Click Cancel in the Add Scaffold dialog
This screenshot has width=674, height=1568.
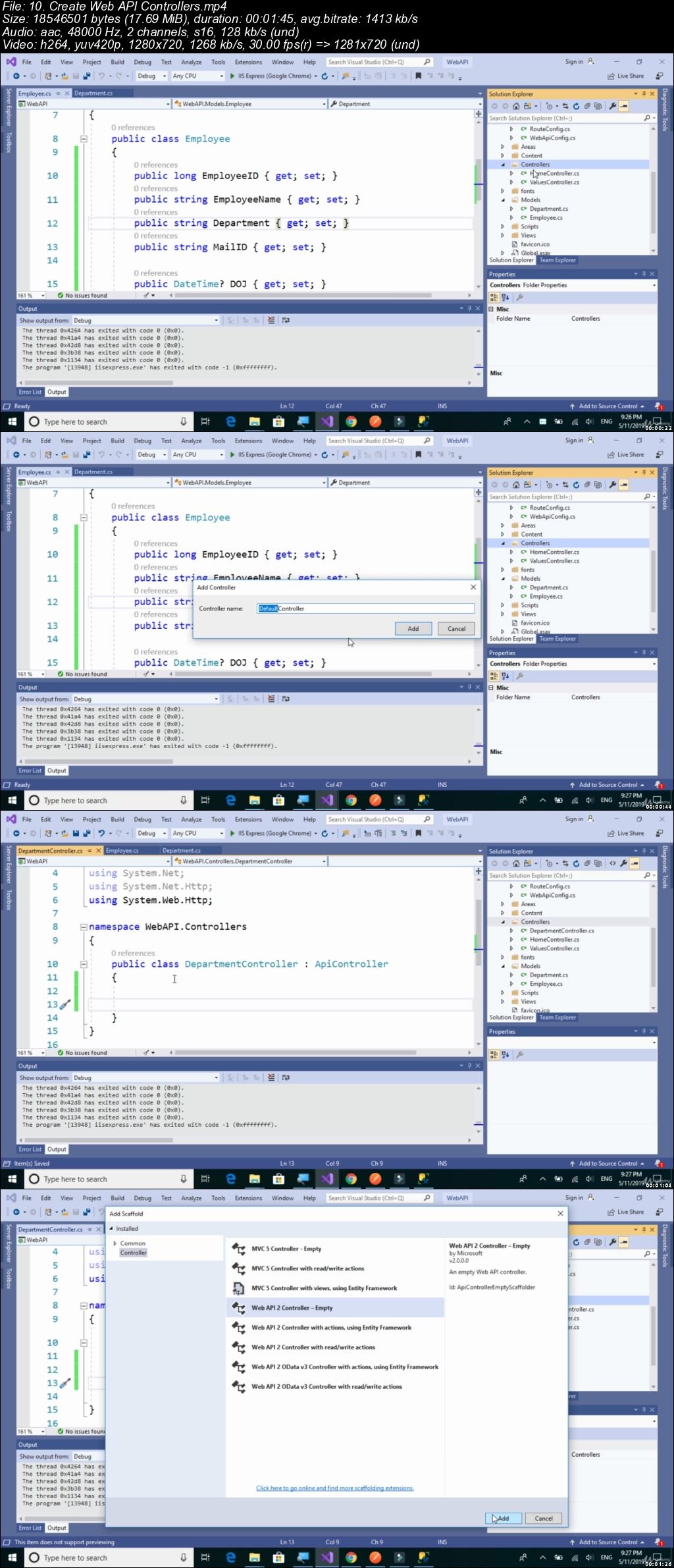click(x=544, y=1518)
